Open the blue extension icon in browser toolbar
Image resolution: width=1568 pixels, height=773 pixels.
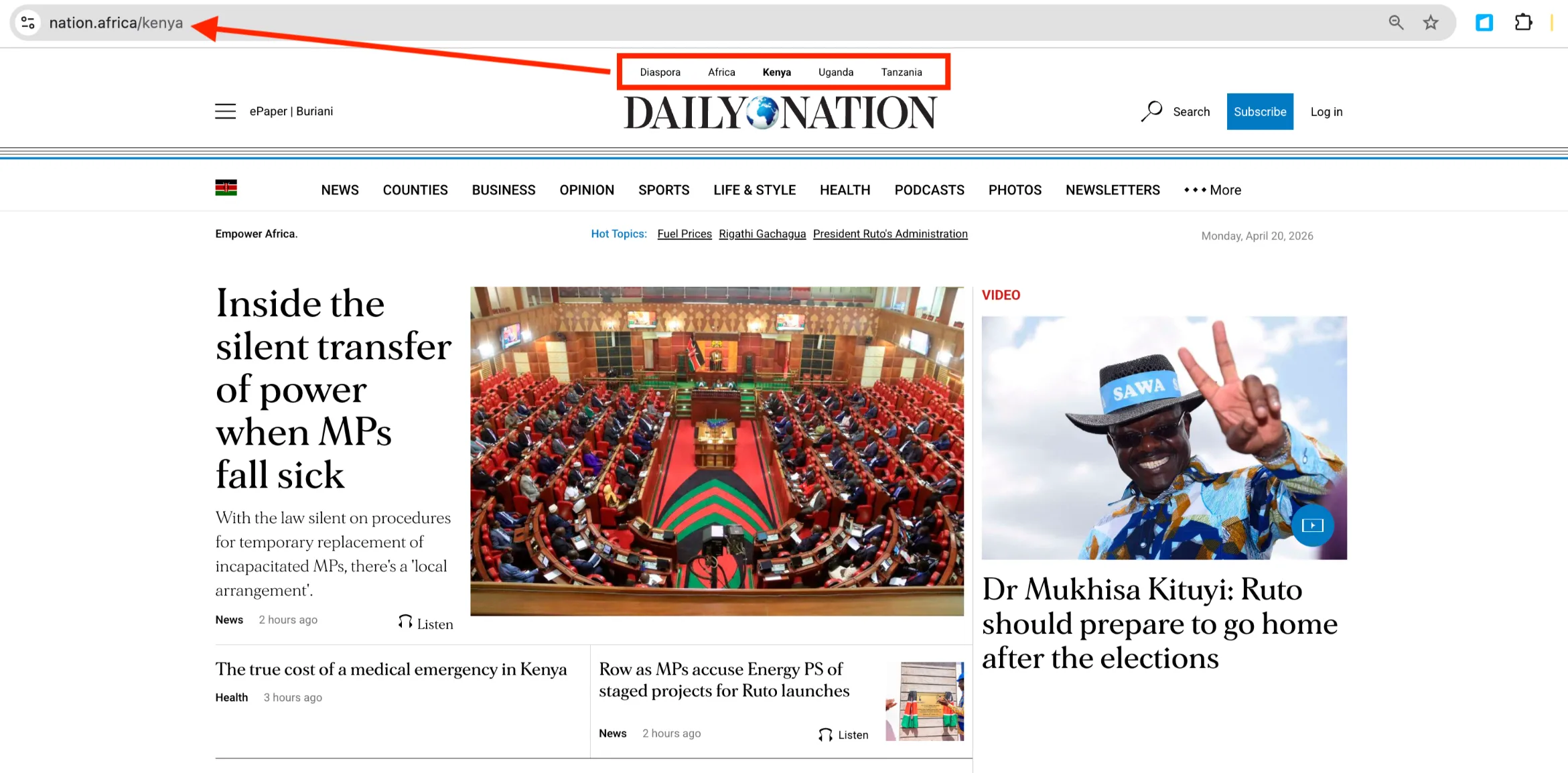pyautogui.click(x=1484, y=23)
